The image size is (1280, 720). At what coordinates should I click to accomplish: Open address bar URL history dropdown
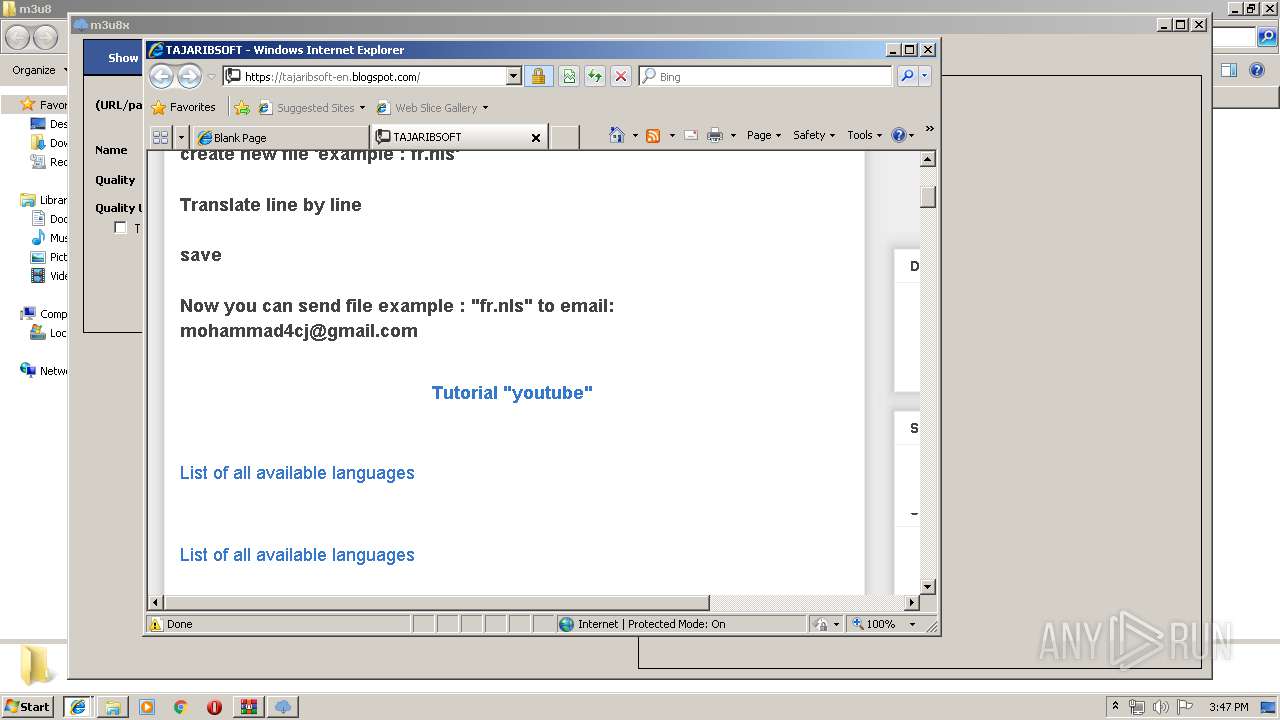[x=514, y=76]
